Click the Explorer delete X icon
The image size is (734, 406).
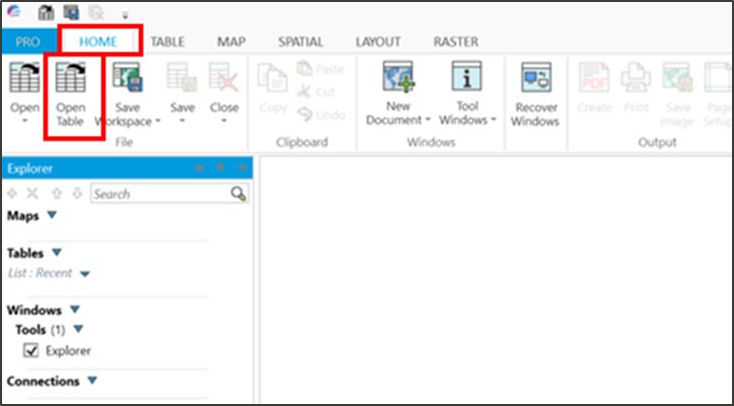(32, 193)
